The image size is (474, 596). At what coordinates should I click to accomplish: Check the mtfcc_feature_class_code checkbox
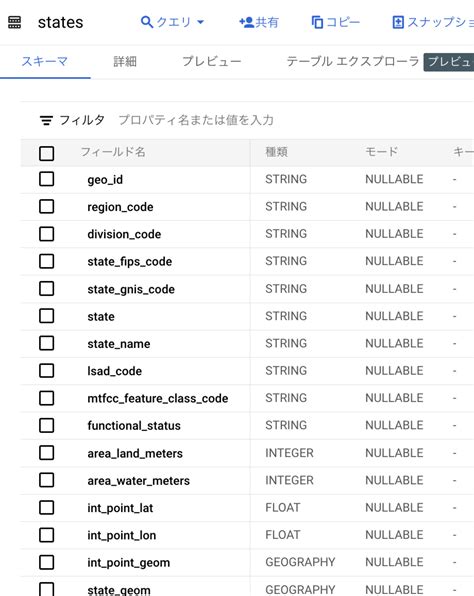[x=46, y=398]
